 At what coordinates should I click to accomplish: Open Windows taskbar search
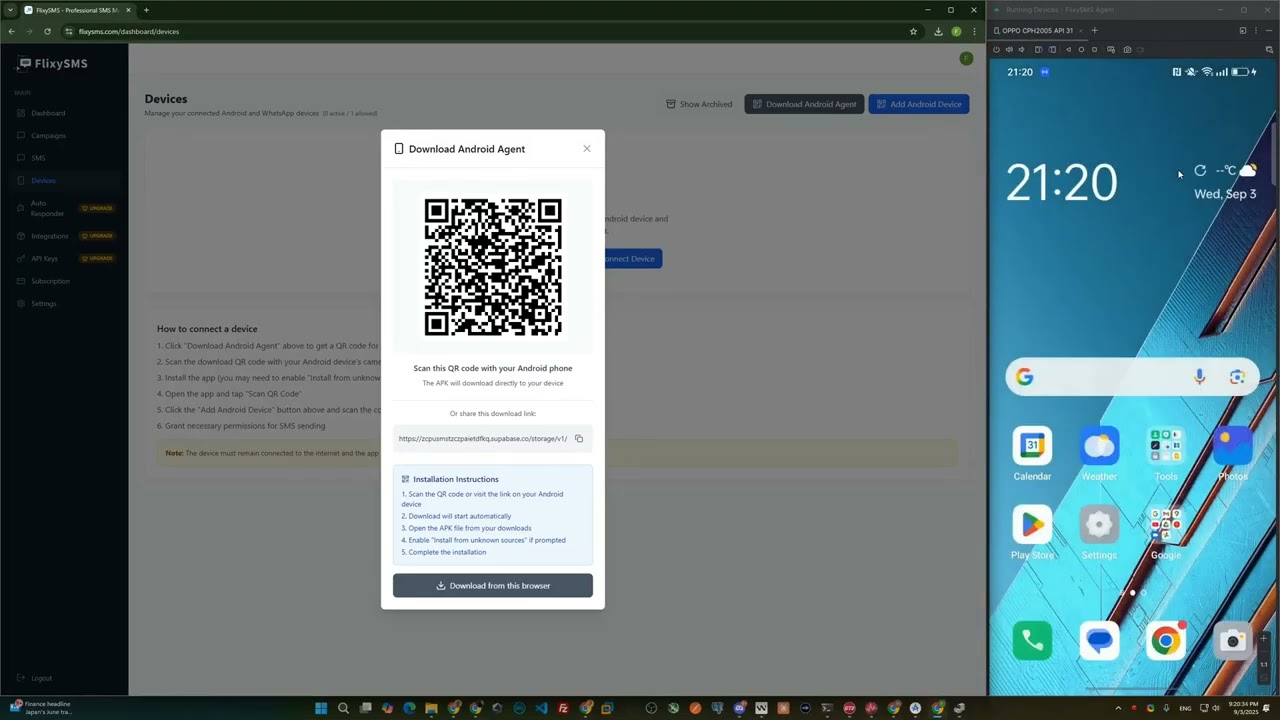pos(343,708)
